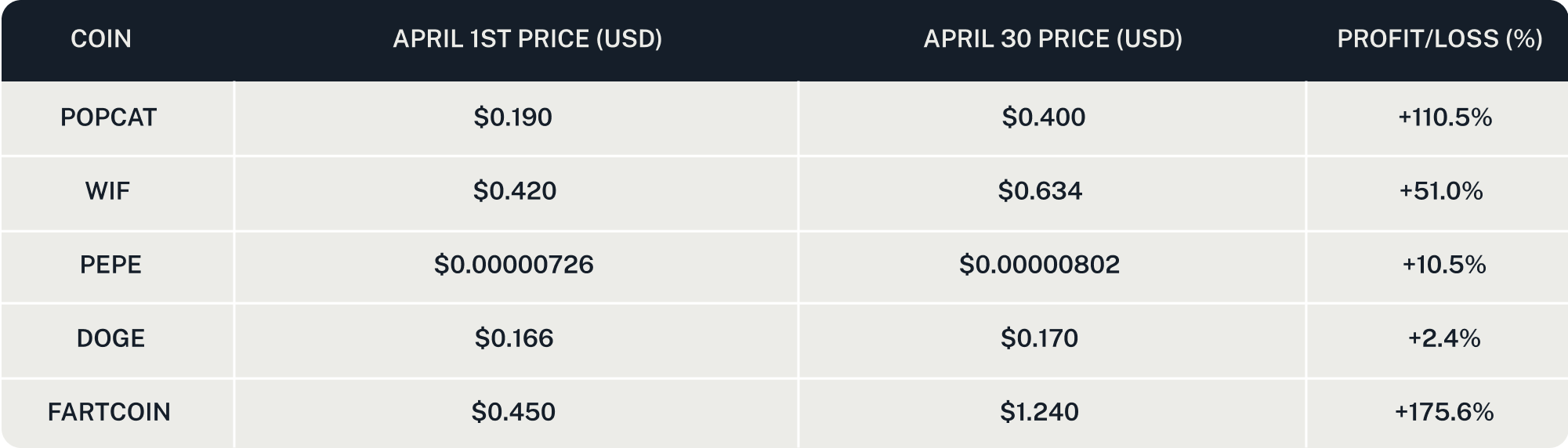The image size is (1568, 448).
Task: Click the +2.4% DOGE profit value
Action: click(x=1444, y=338)
